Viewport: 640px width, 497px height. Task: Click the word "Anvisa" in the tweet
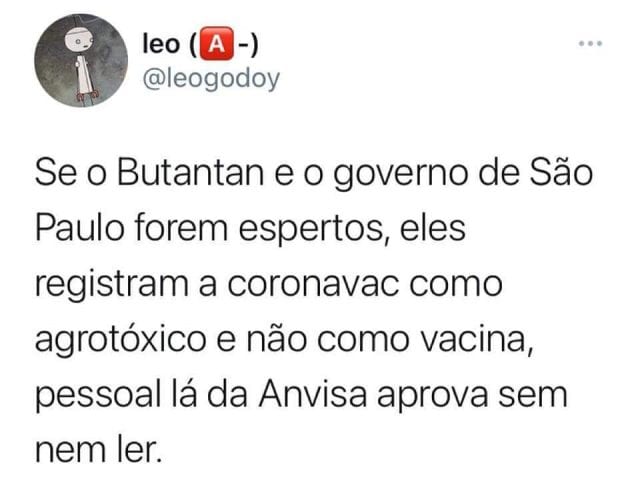312,394
